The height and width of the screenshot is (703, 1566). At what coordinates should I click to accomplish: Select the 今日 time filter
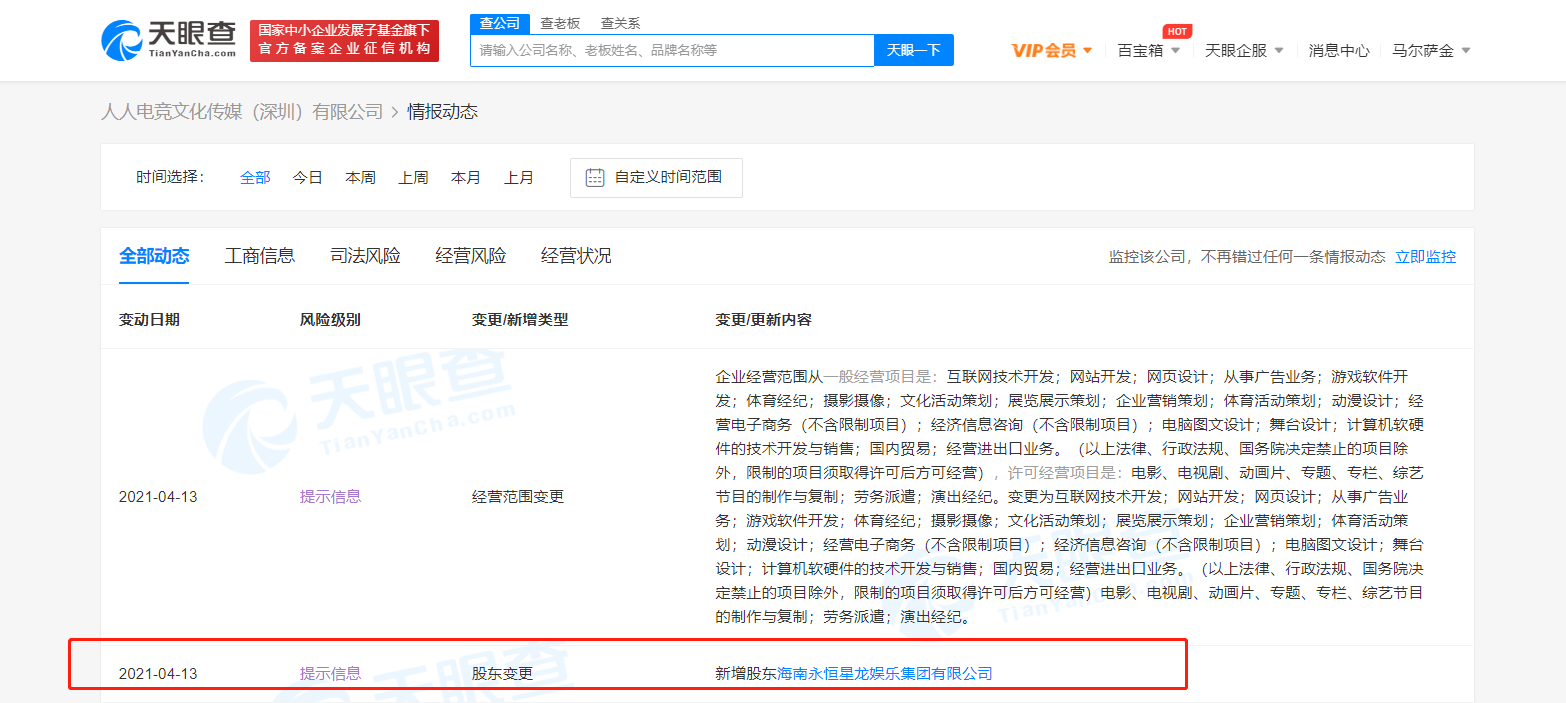coord(308,178)
